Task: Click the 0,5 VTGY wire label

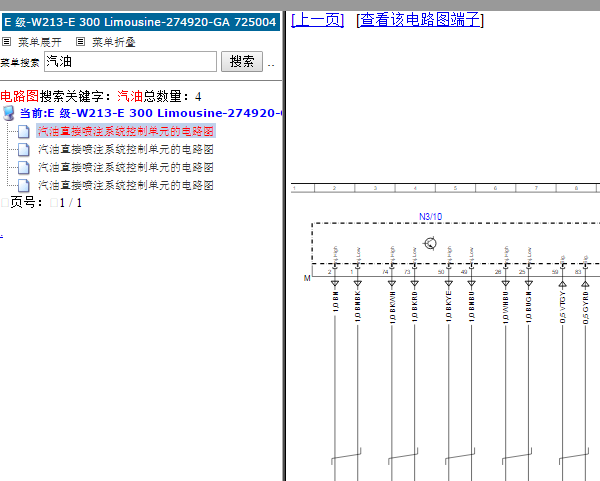Action: click(x=562, y=307)
